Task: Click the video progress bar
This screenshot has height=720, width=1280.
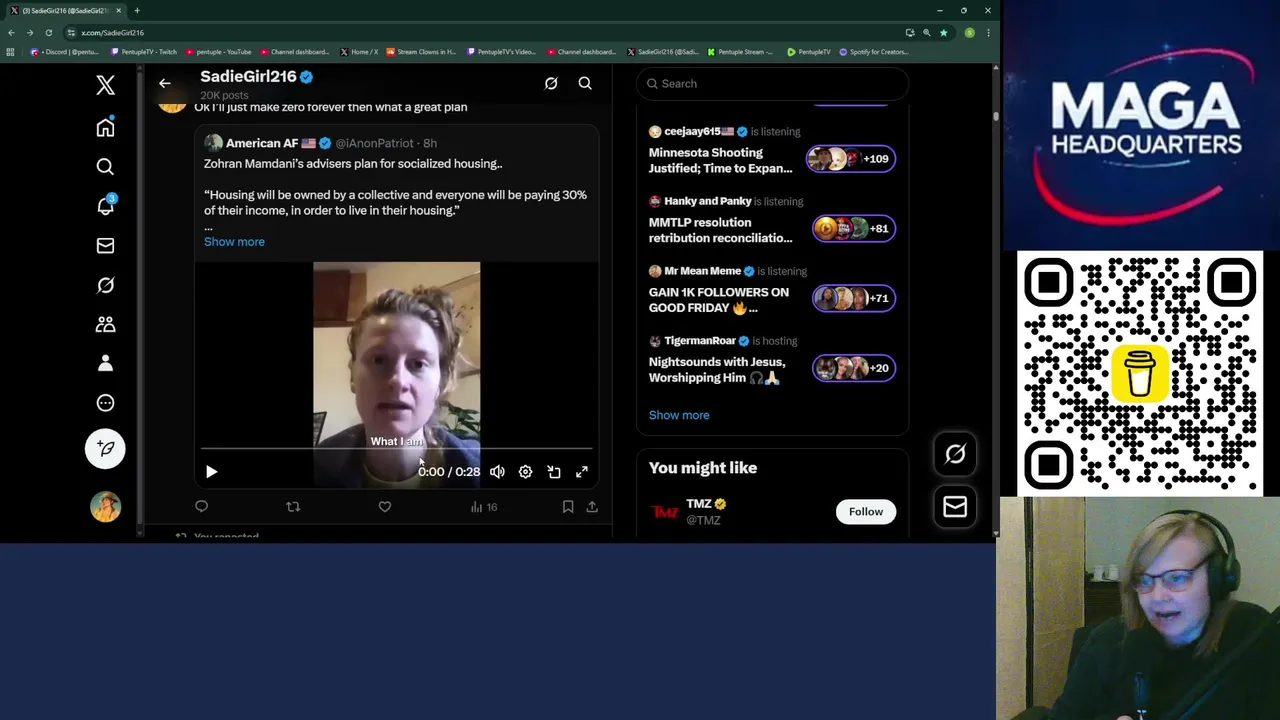Action: [x=397, y=449]
